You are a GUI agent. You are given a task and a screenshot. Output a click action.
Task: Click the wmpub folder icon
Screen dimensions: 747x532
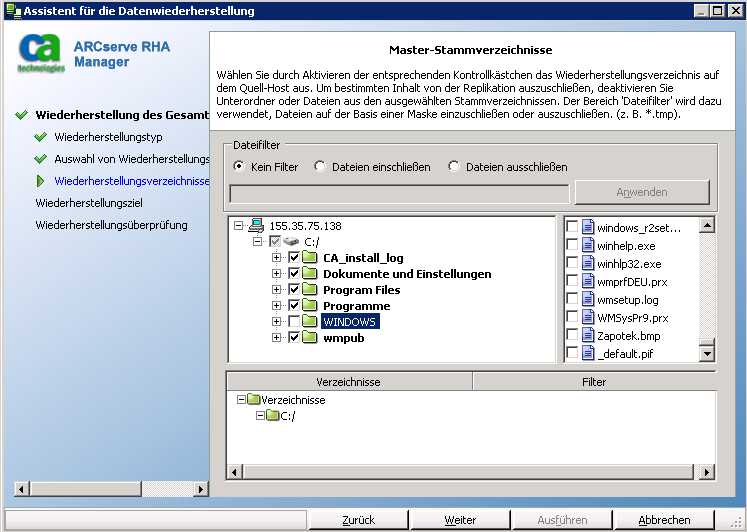pos(310,338)
